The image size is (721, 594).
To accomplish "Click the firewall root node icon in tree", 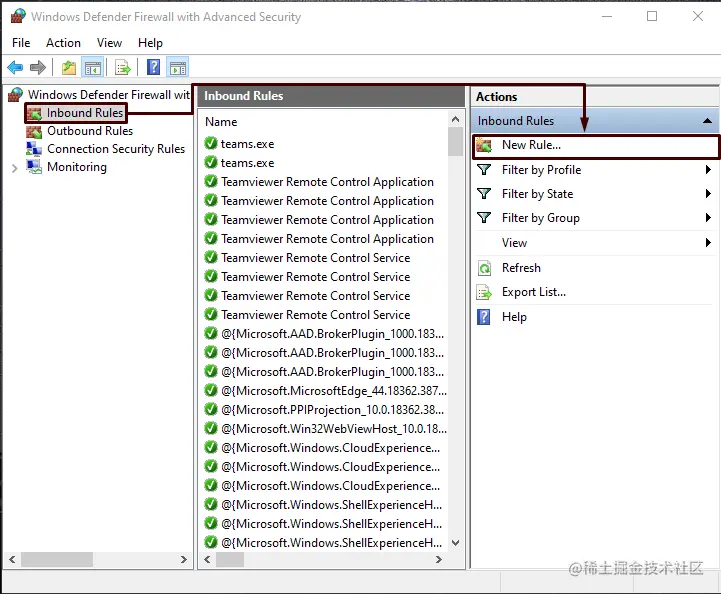I will coord(16,95).
